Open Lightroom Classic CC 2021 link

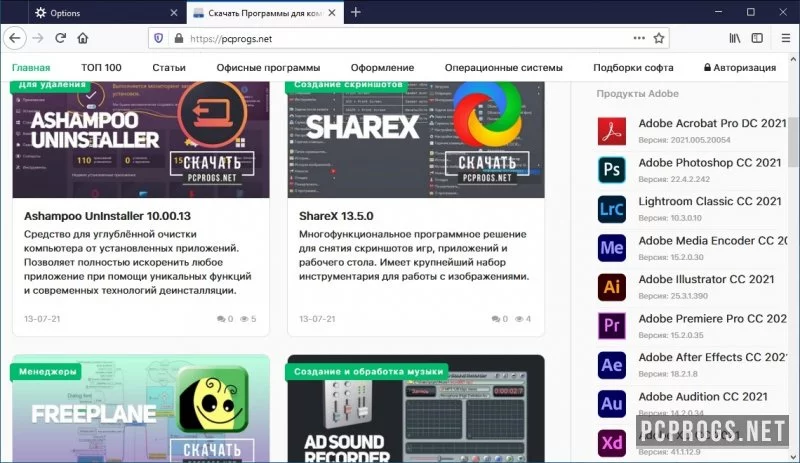coord(710,201)
